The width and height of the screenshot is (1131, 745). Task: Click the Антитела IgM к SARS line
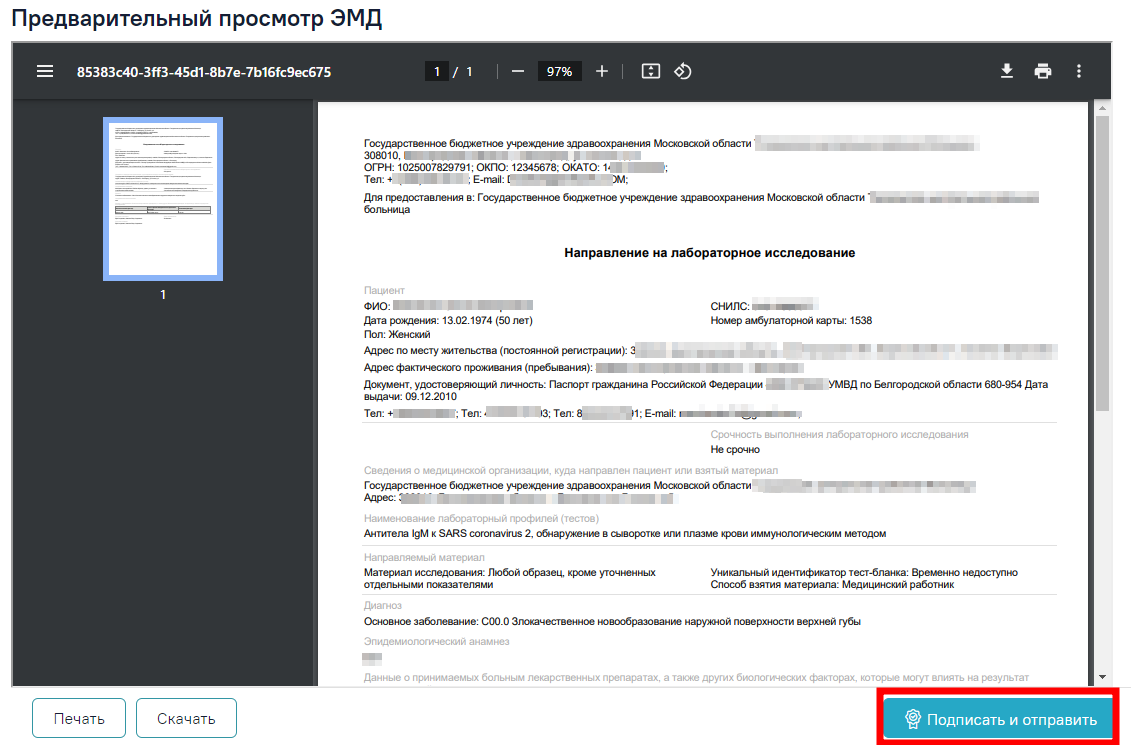click(x=625, y=534)
